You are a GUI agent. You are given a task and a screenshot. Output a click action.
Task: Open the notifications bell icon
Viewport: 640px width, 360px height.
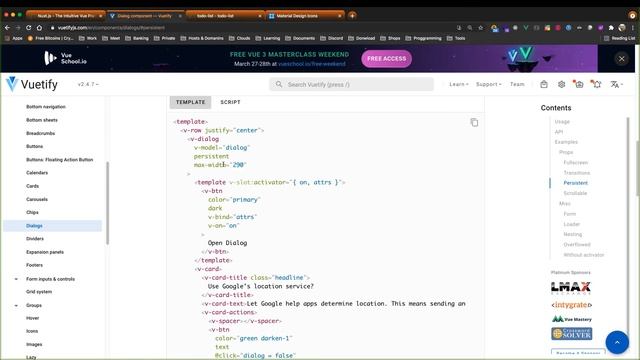point(597,84)
